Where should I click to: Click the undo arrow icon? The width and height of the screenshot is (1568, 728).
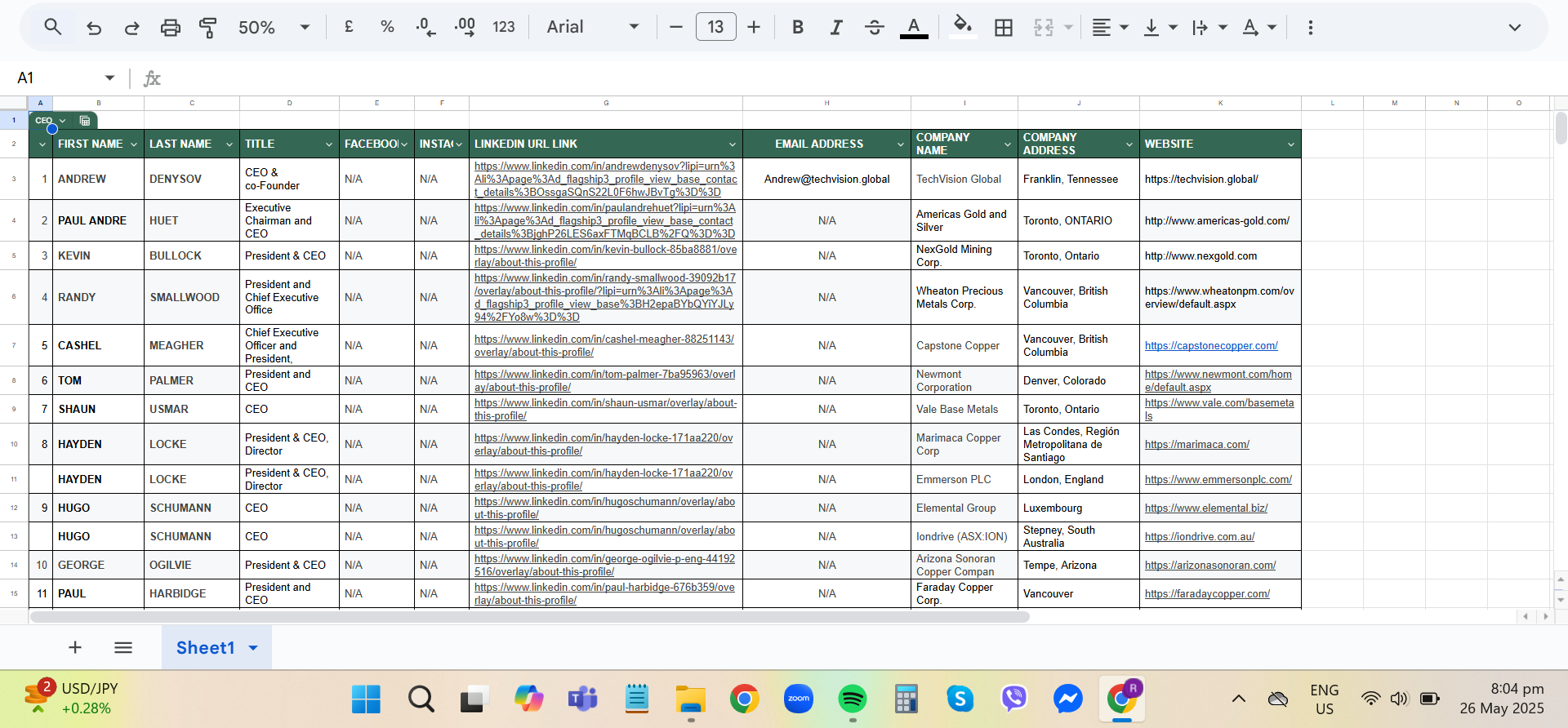(94, 28)
